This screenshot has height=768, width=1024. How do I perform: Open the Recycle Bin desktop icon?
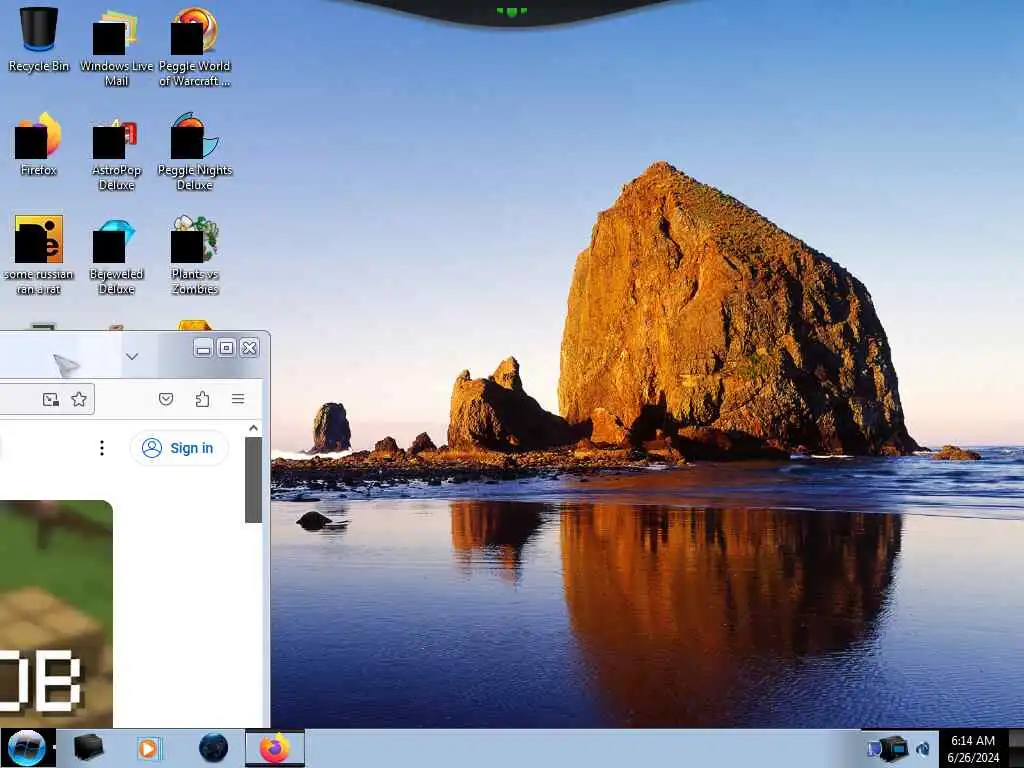pyautogui.click(x=39, y=38)
